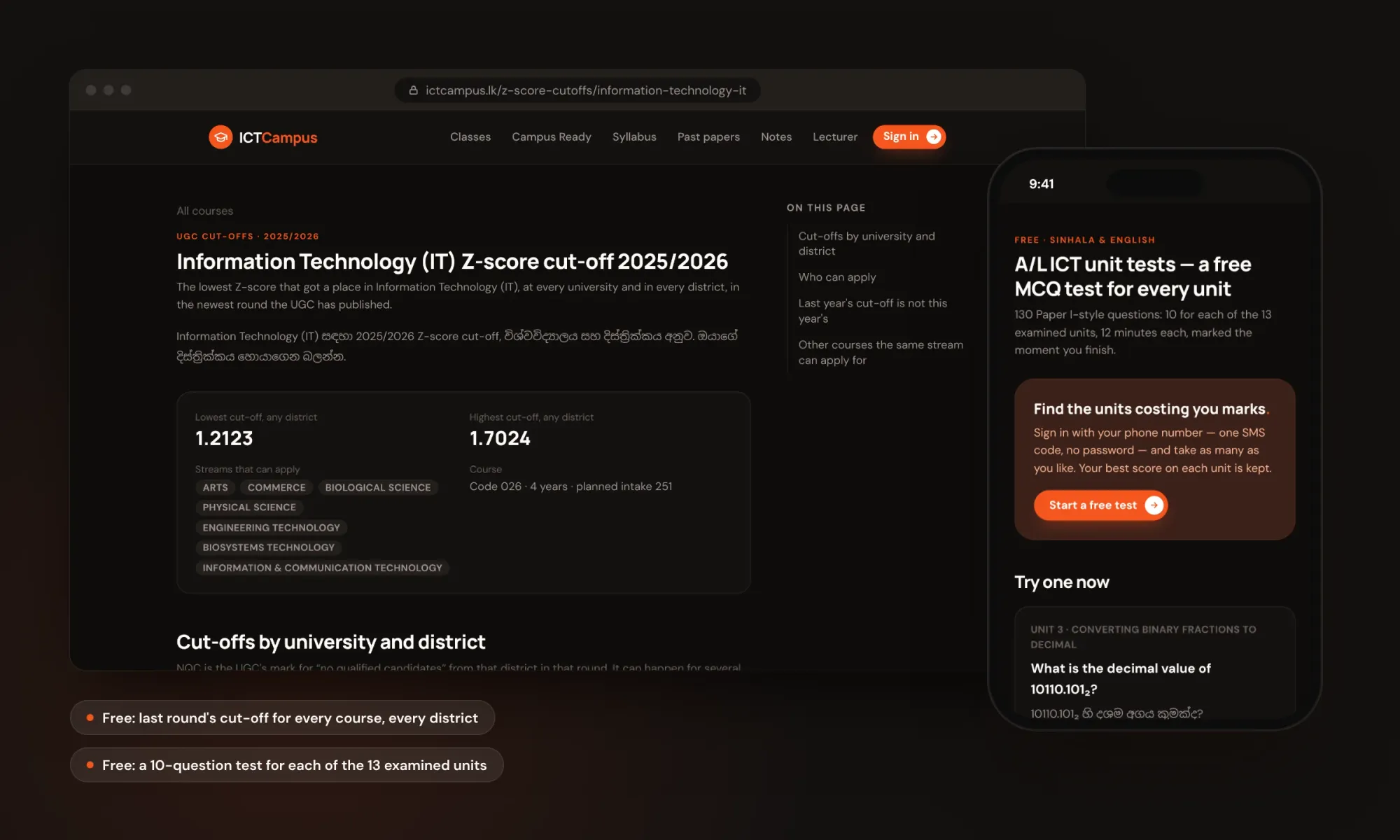Screen dimensions: 1400x840
Task: Click Code 026 course details text
Action: pyautogui.click(x=570, y=486)
